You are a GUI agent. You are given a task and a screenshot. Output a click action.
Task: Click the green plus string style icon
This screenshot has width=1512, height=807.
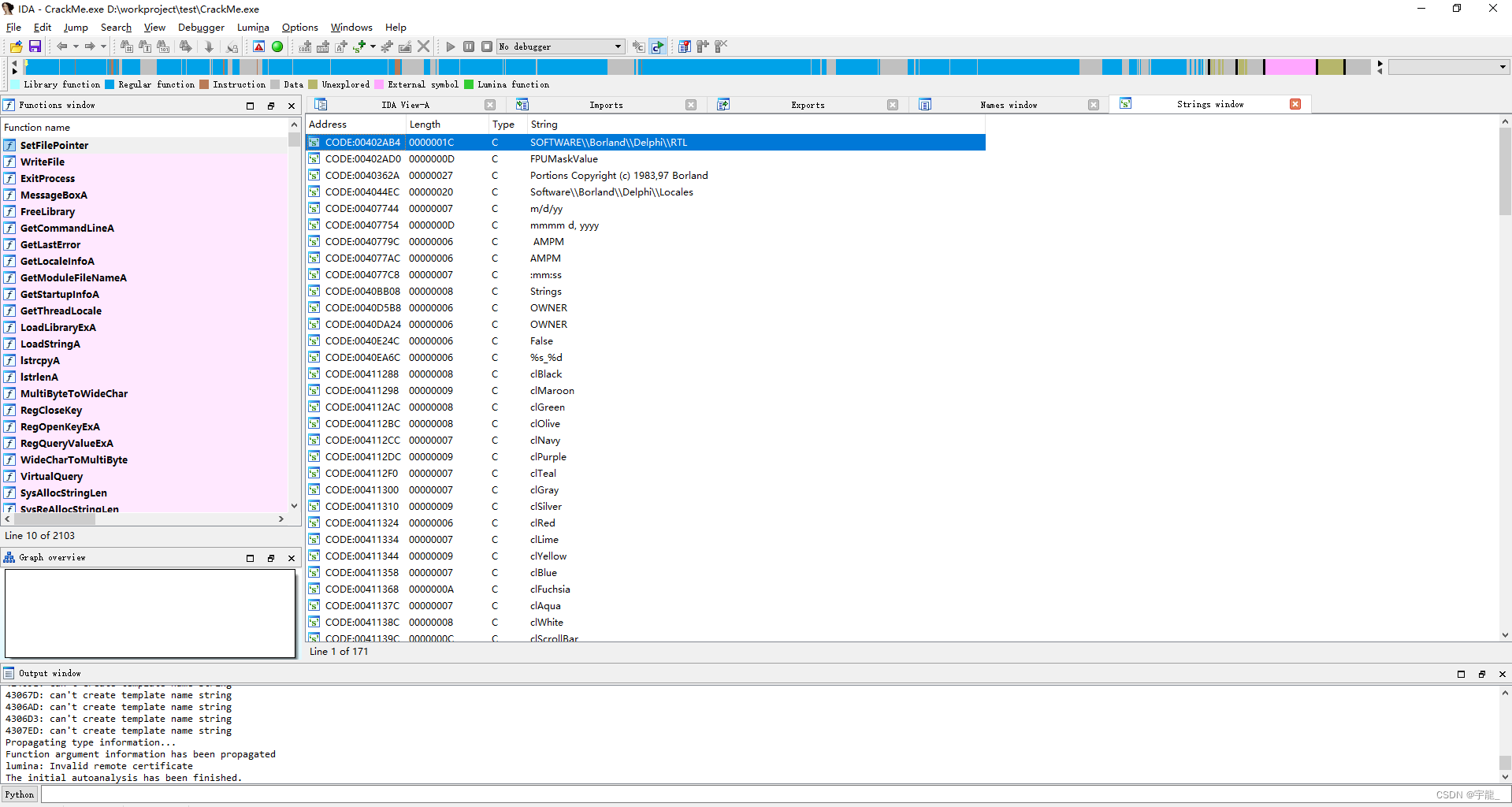[359, 46]
